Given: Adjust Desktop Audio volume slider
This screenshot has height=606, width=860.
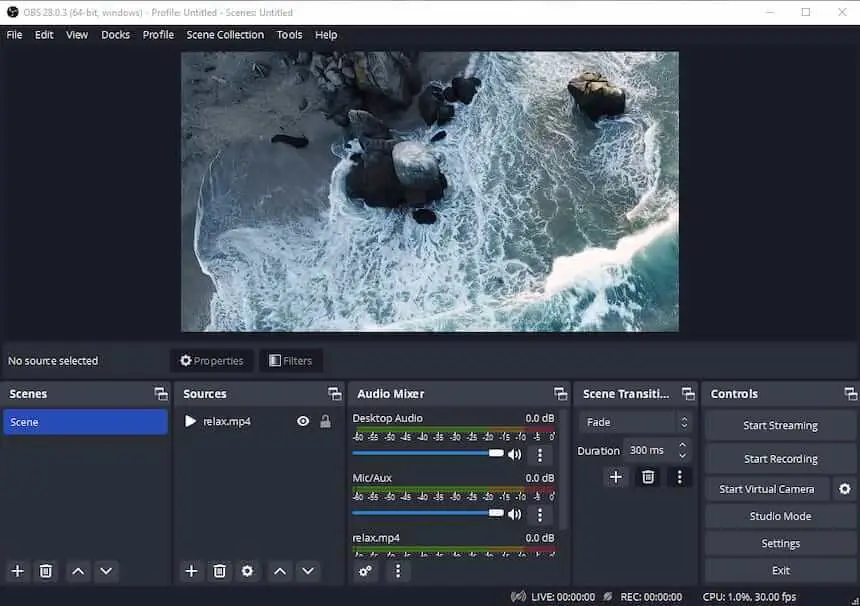Looking at the screenshot, I should click(428, 453).
